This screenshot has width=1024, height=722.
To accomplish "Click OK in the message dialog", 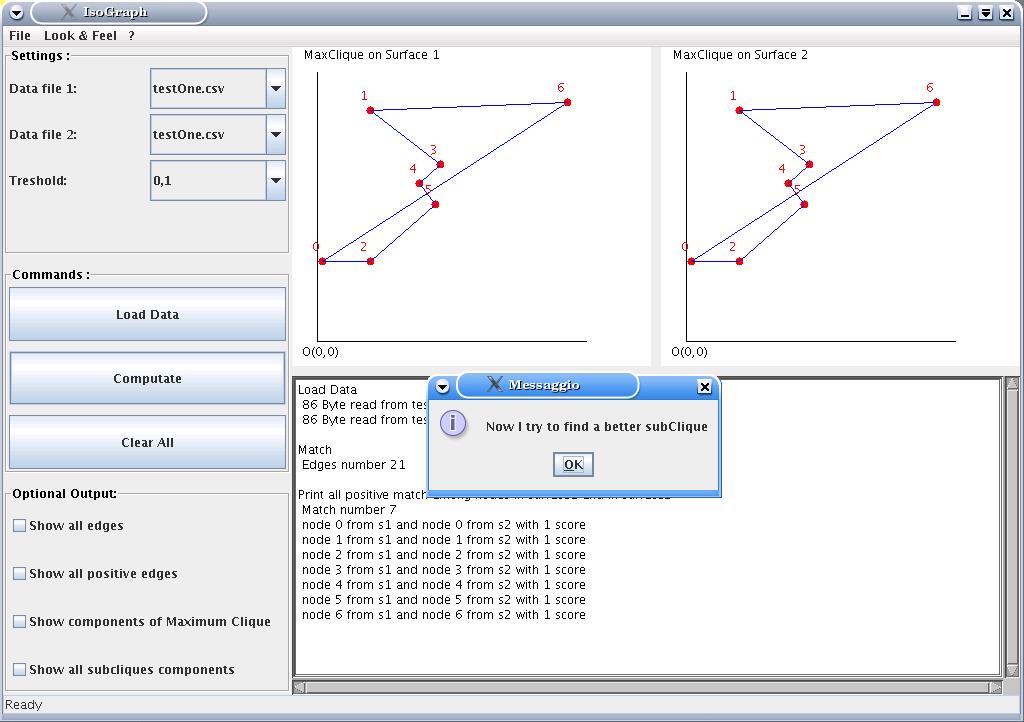I will [x=573, y=464].
